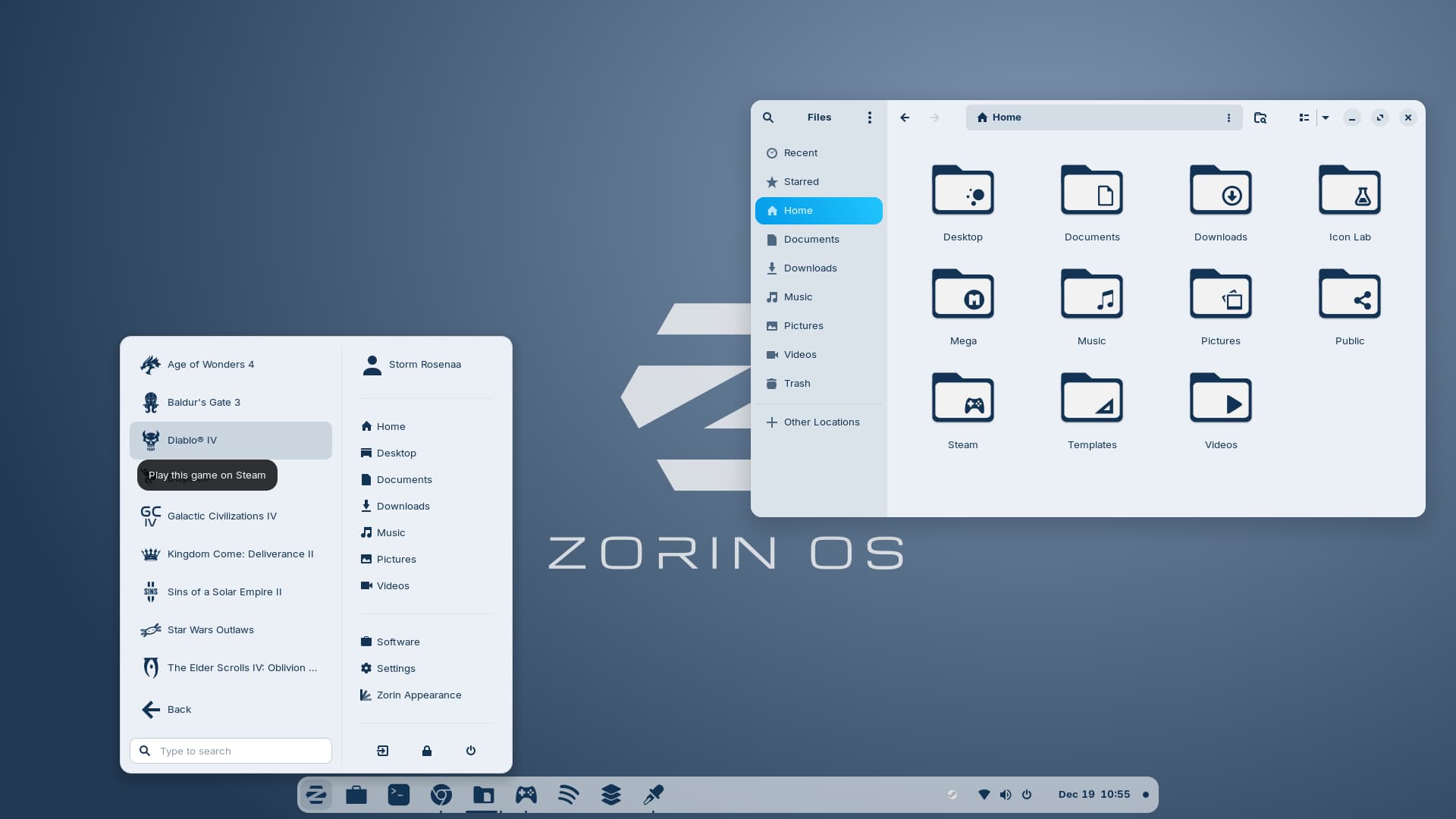Open the terminal from the taskbar
The width and height of the screenshot is (1456, 819).
coord(398,795)
